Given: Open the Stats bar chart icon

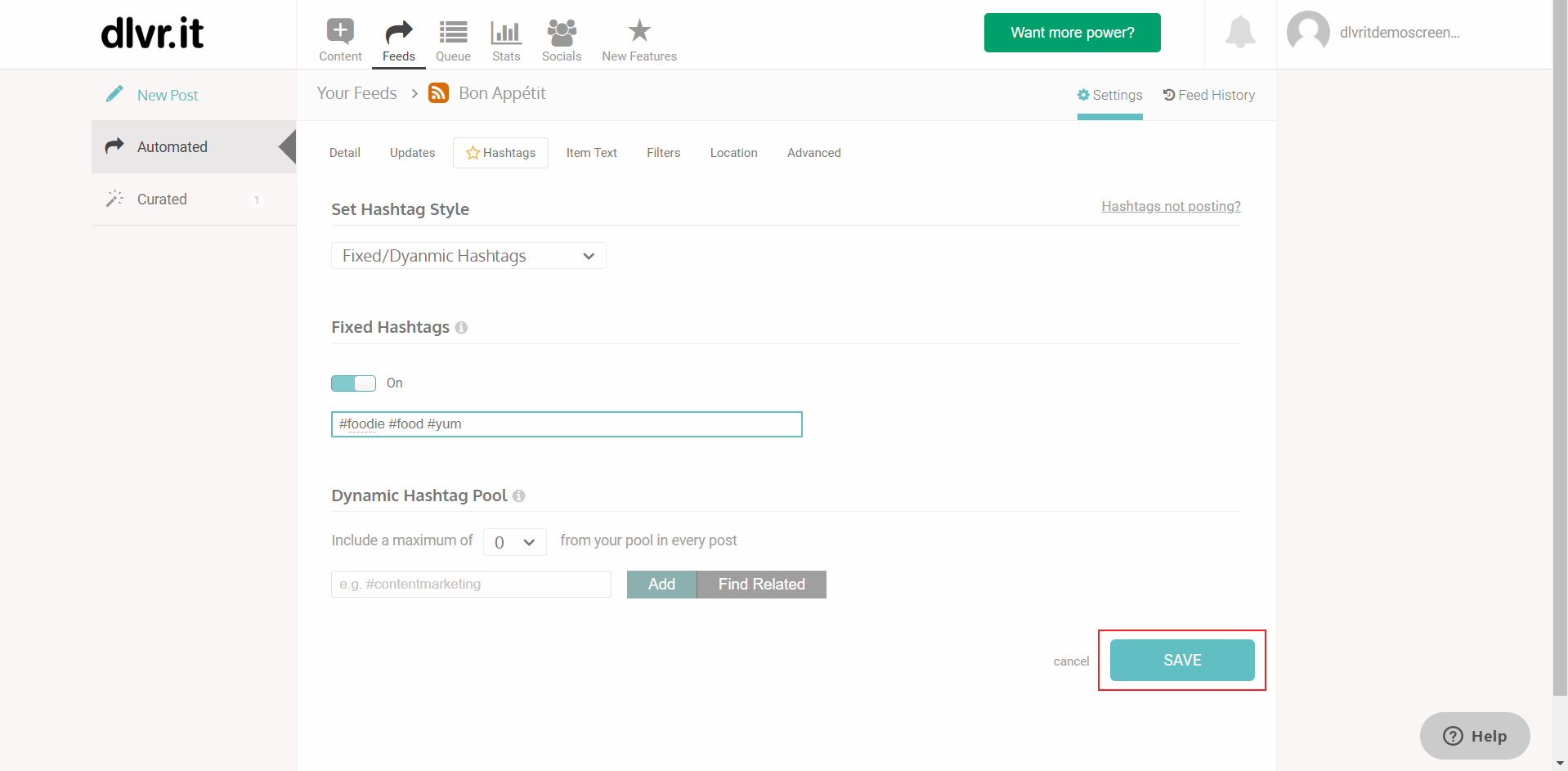Looking at the screenshot, I should point(506,32).
